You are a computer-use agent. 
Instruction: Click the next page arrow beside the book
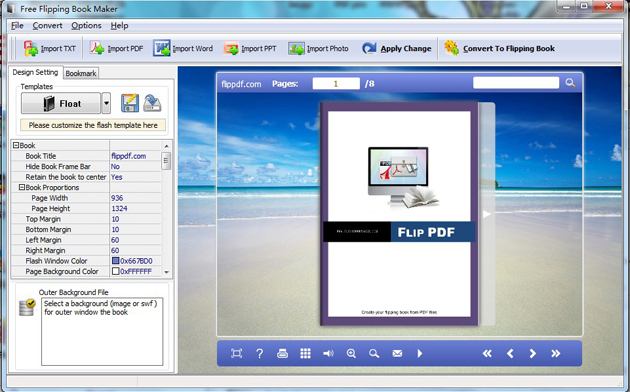pos(487,214)
